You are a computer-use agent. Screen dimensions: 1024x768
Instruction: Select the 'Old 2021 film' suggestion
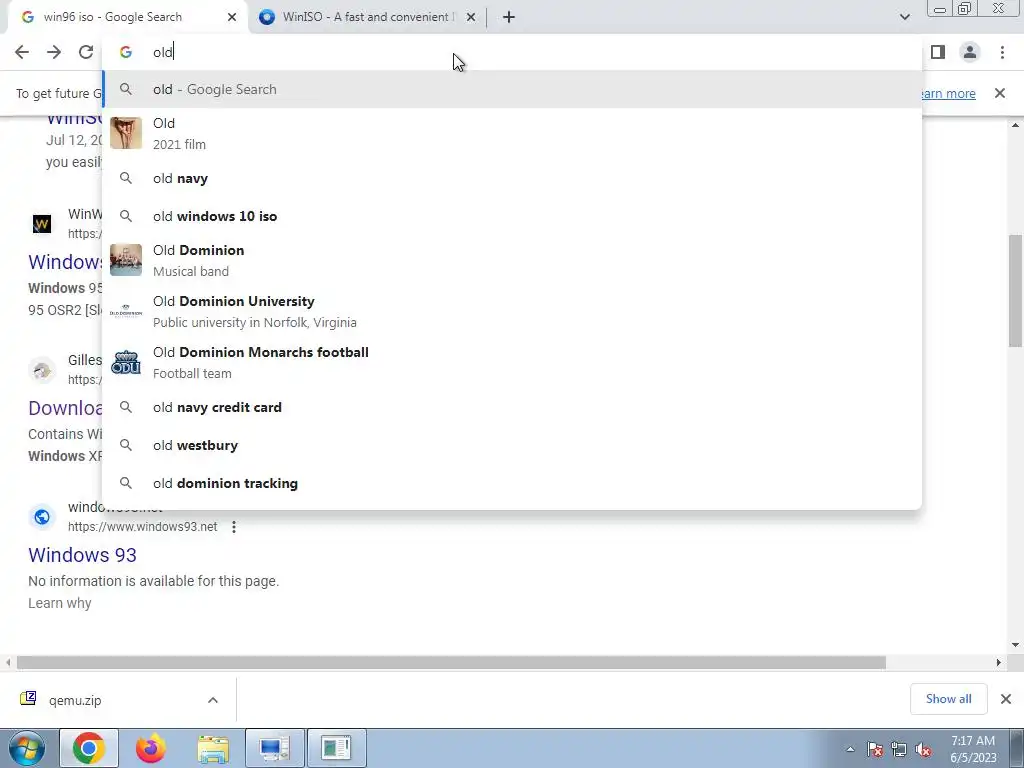[512, 133]
